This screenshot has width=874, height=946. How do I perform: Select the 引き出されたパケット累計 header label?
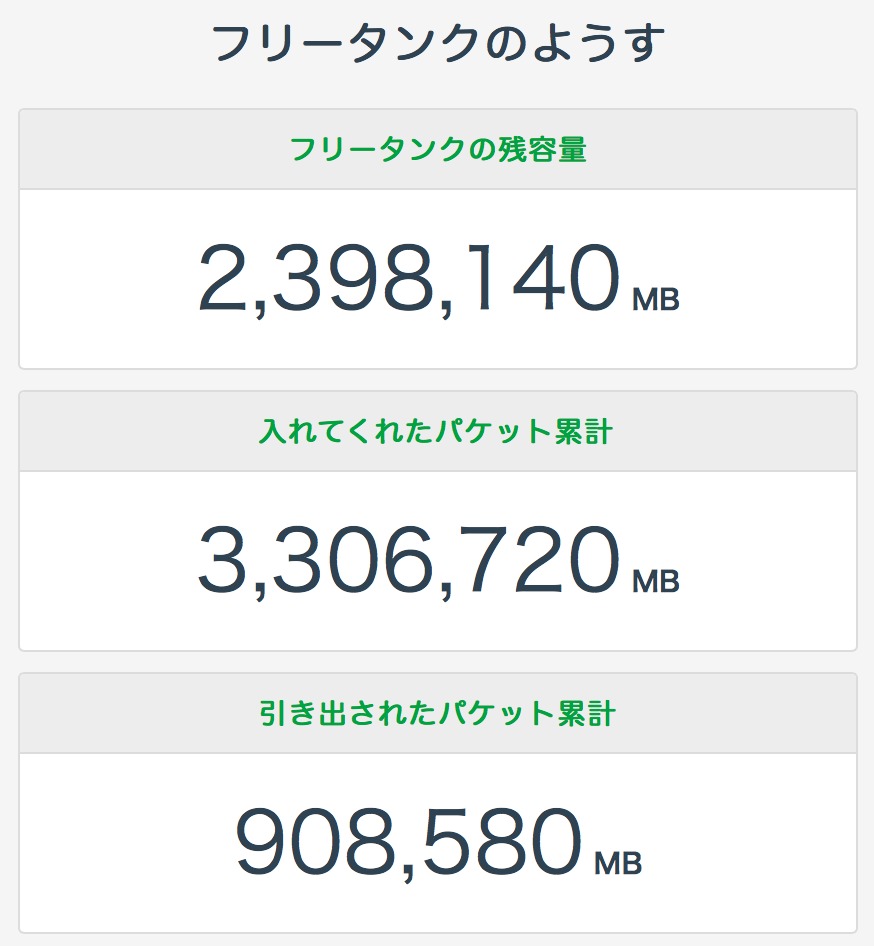[x=437, y=714]
